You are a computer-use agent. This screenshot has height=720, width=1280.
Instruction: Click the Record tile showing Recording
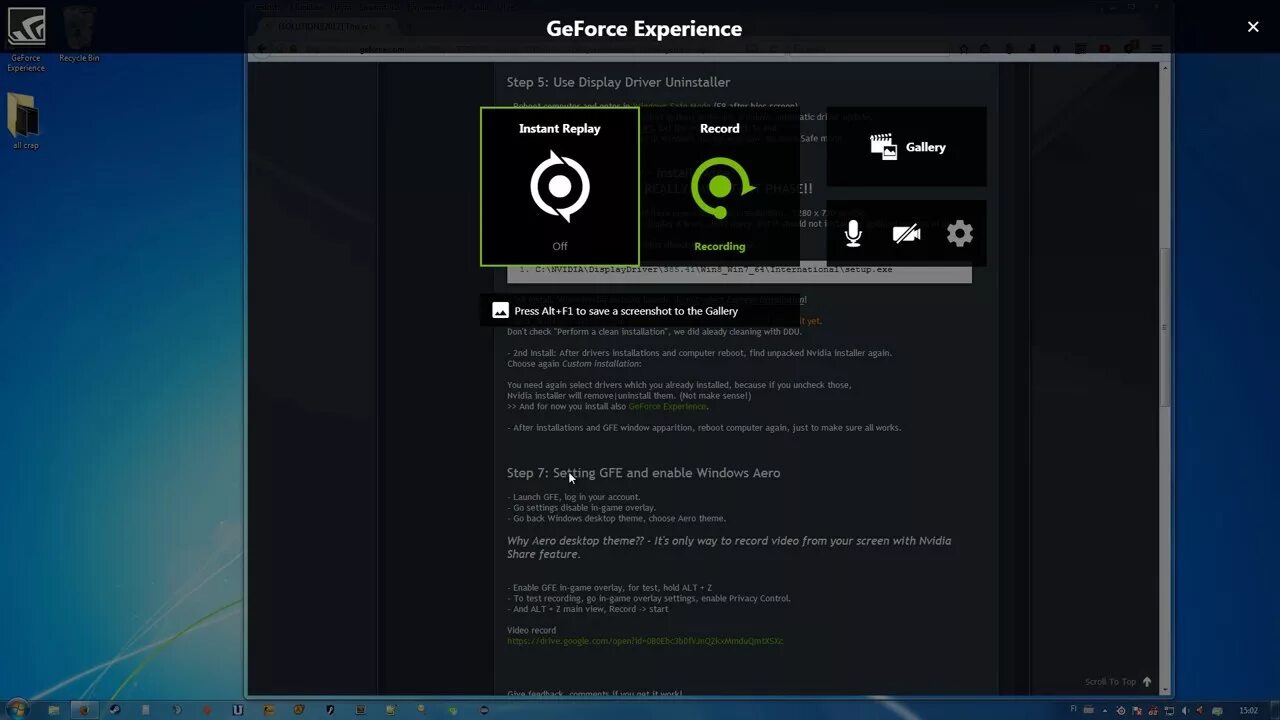(x=720, y=187)
